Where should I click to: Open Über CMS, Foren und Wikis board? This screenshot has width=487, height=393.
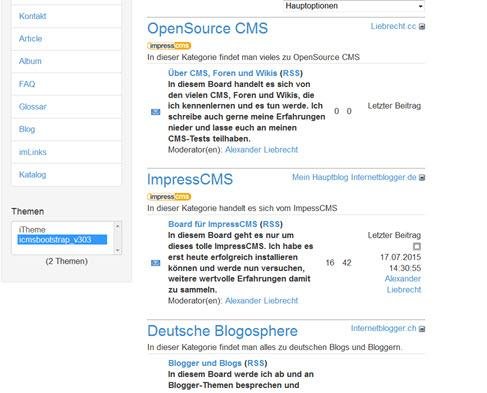222,73
